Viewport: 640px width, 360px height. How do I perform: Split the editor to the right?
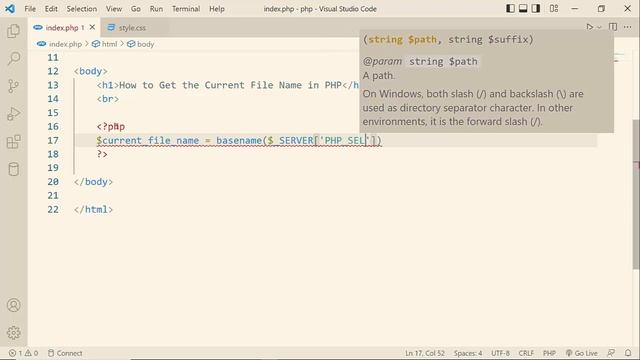[x=613, y=27]
